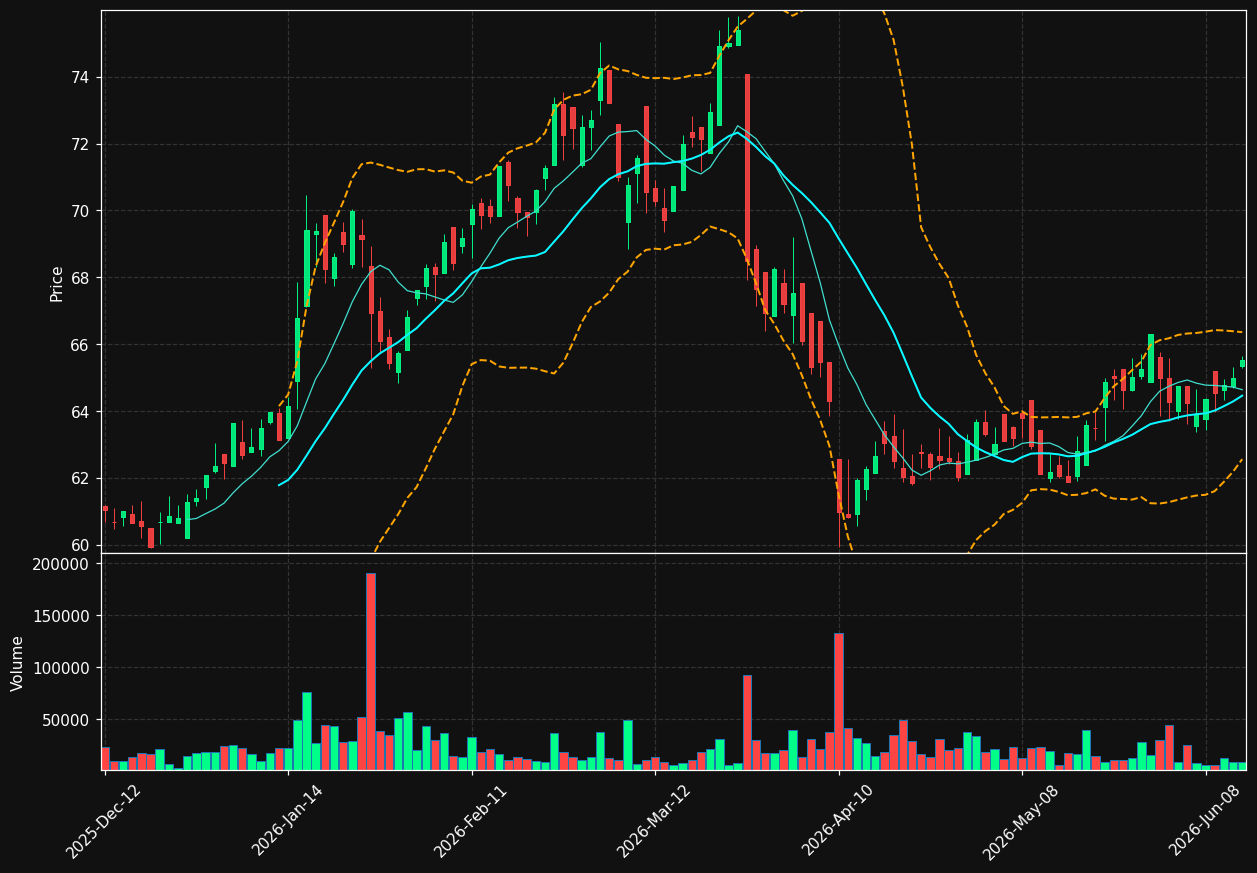Click the 68 price tick label
The width and height of the screenshot is (1257, 873).
[79, 278]
